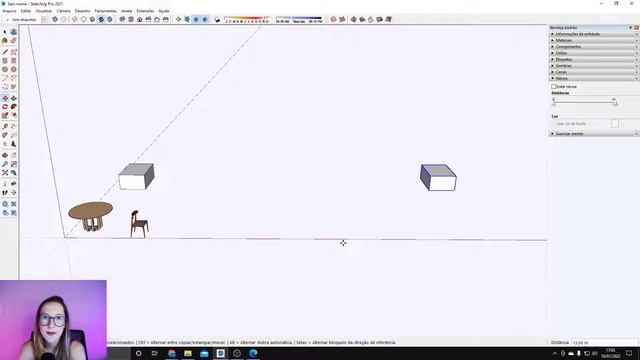Image resolution: width=640 pixels, height=360 pixels.
Task: Toggle display section planes
Action: [187, 19]
